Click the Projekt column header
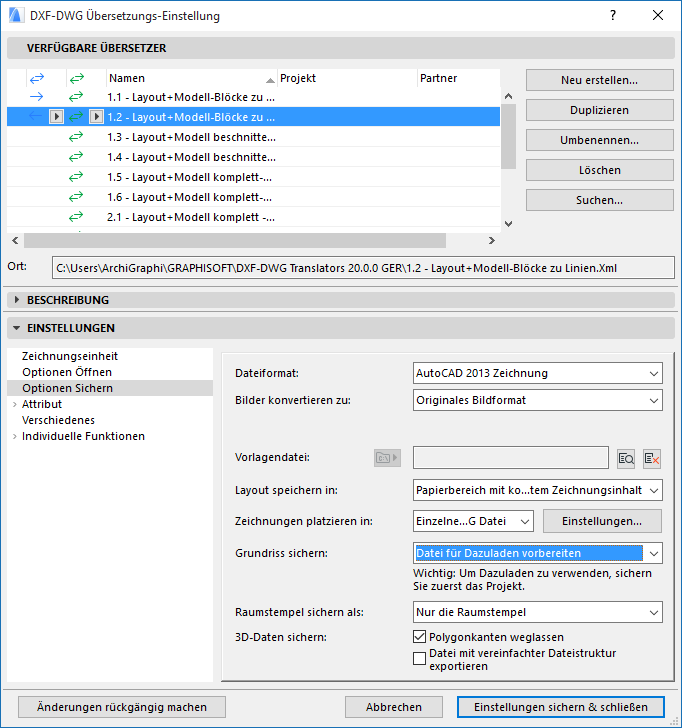Screen dimensions: 682x728 click(347, 78)
